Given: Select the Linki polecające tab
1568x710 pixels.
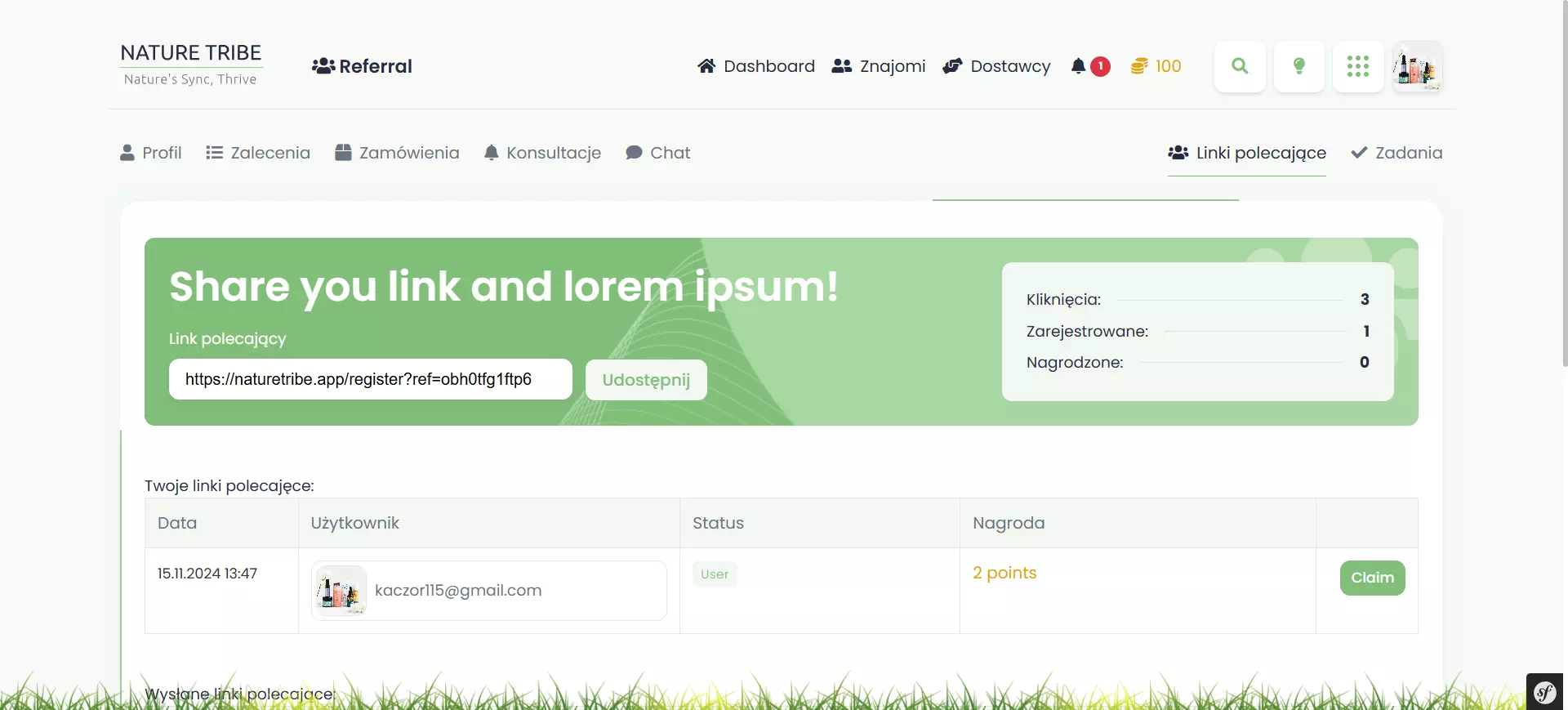Looking at the screenshot, I should 1247,153.
